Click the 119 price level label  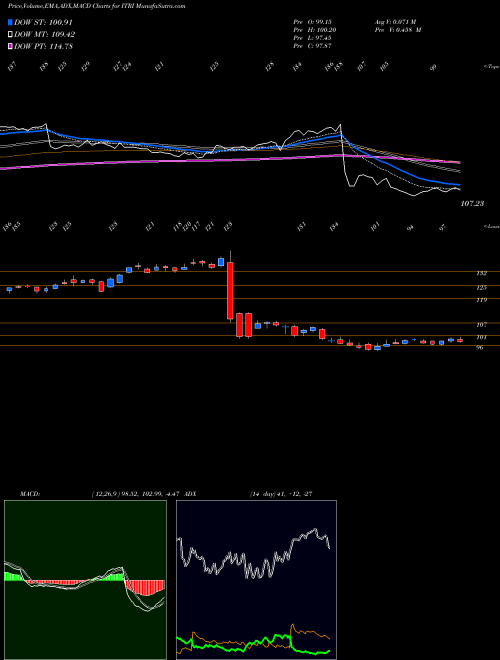481,300
